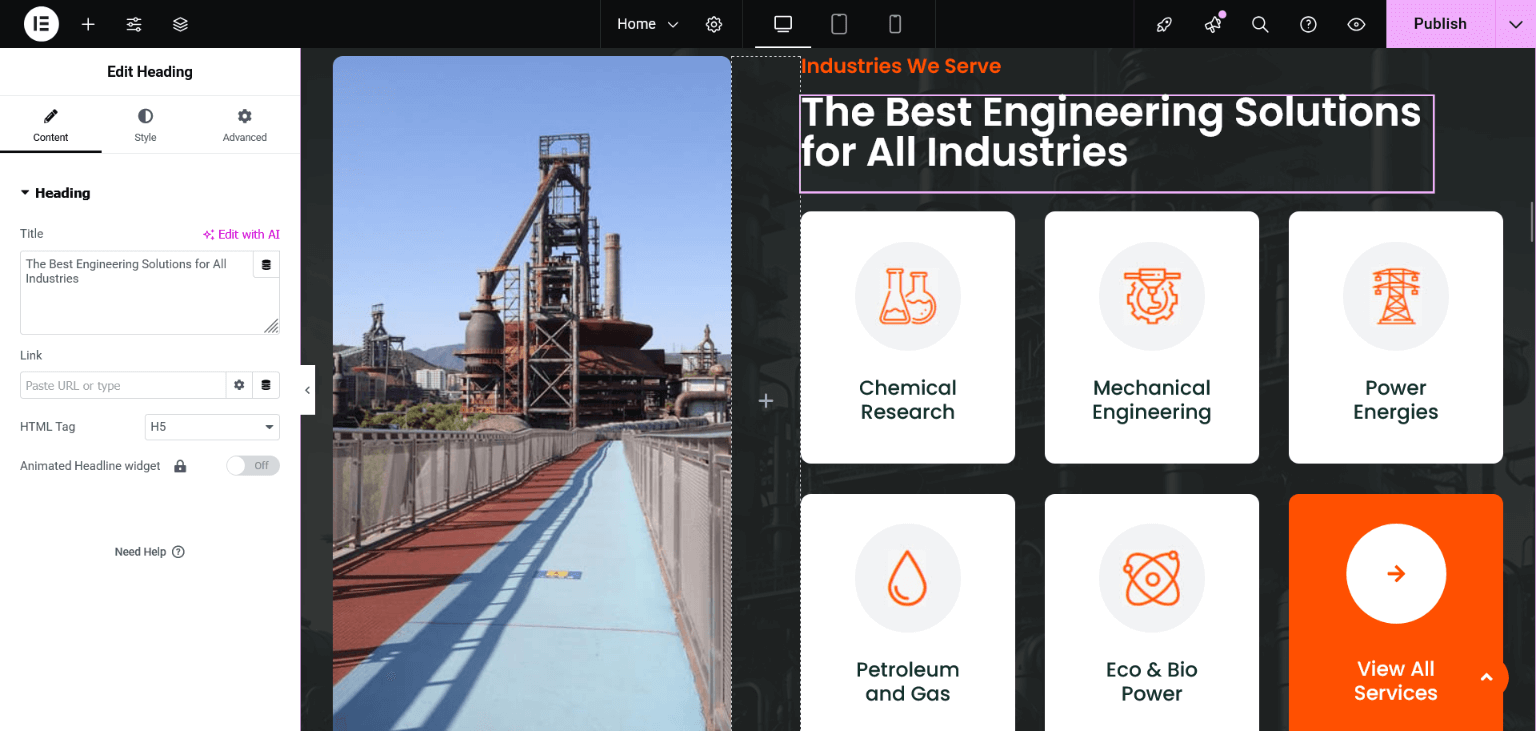
Task: Click the Edit Heading panel title
Action: [x=150, y=72]
